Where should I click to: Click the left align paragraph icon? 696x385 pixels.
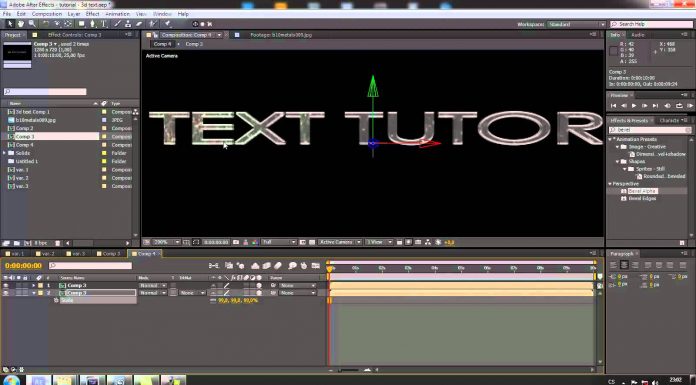(613, 265)
